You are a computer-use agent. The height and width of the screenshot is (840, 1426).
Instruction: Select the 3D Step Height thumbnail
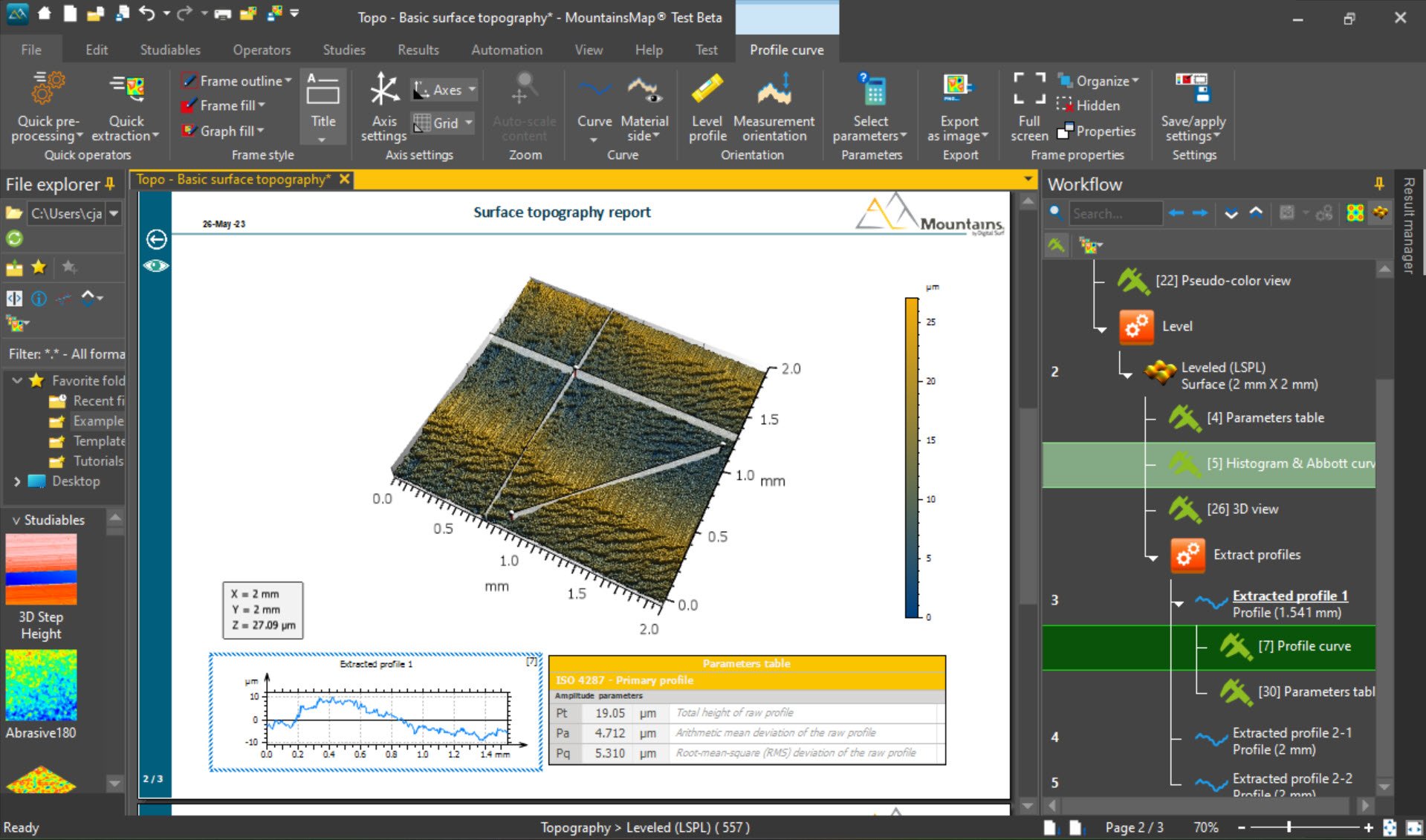click(41, 570)
